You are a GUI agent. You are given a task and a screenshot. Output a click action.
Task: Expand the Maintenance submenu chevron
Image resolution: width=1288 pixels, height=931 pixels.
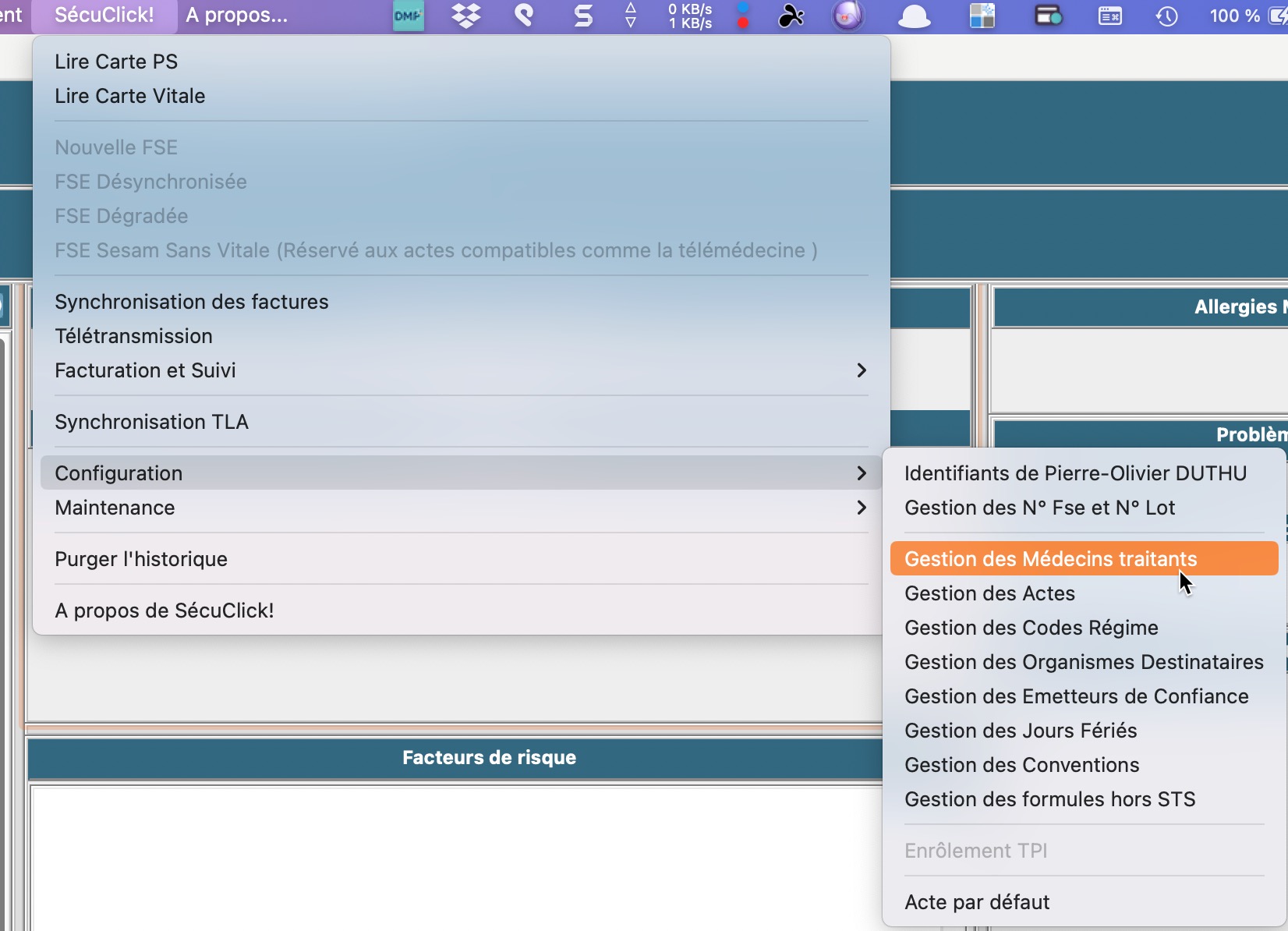coord(862,508)
